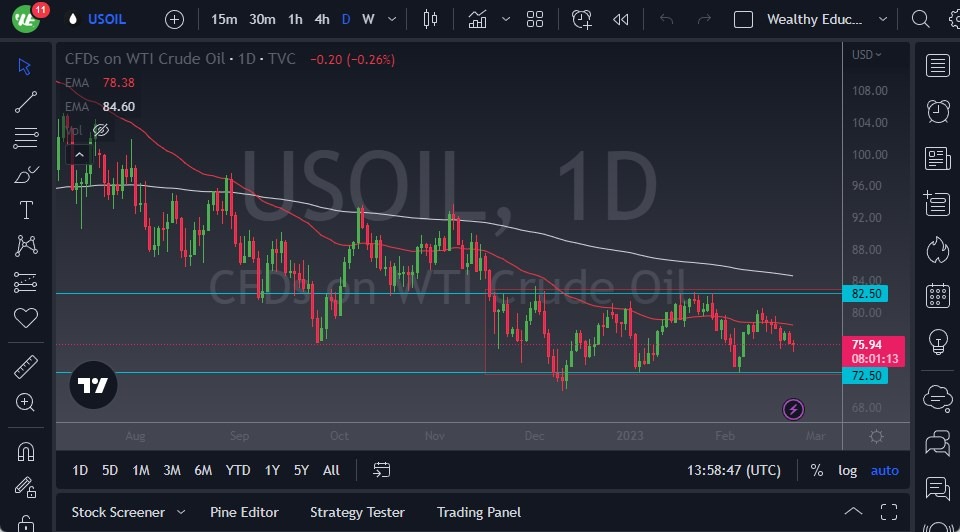Screen dimensions: 960x532
Task: Set the date range to YTD
Action: [x=238, y=470]
